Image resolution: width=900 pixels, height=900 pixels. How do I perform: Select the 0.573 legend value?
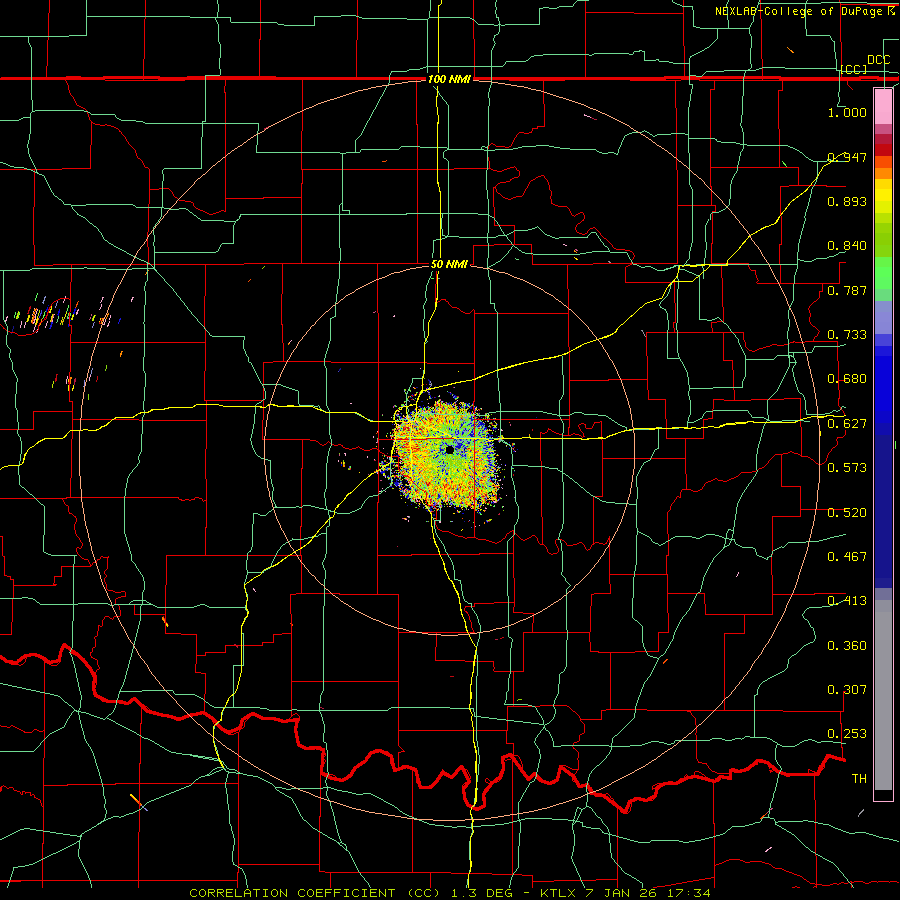pos(847,467)
